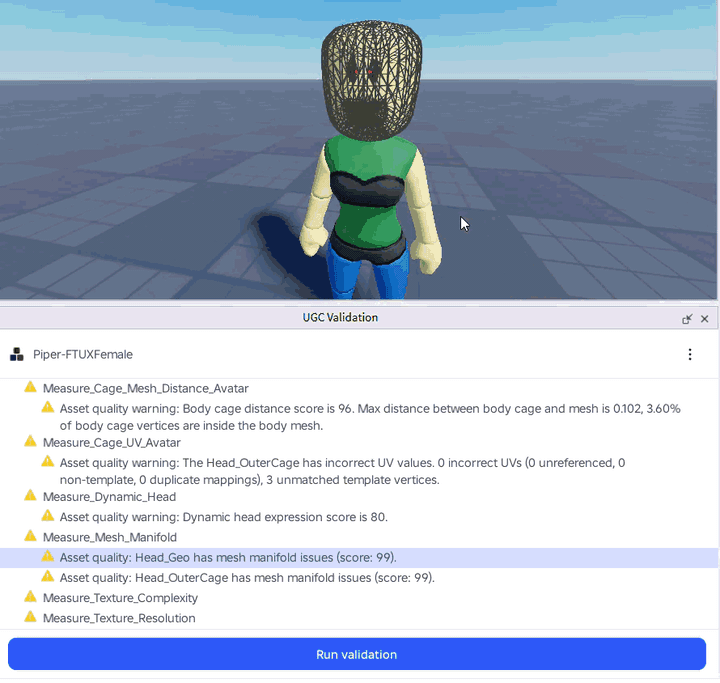Screen dimensions: 720x683
Task: Select the Measure_Dynamic_Head row
Action: 359,497
